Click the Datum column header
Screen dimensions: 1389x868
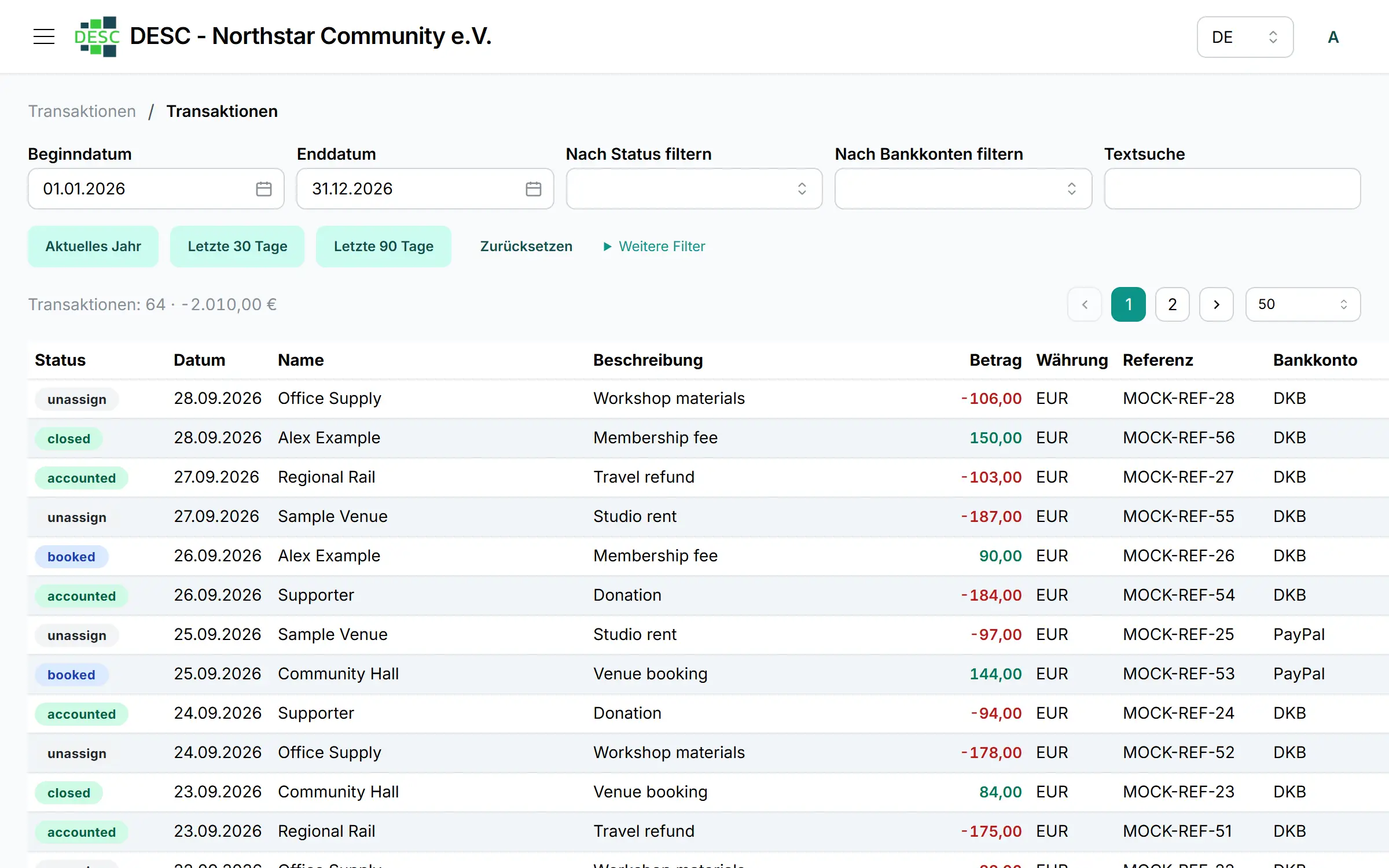(x=199, y=360)
